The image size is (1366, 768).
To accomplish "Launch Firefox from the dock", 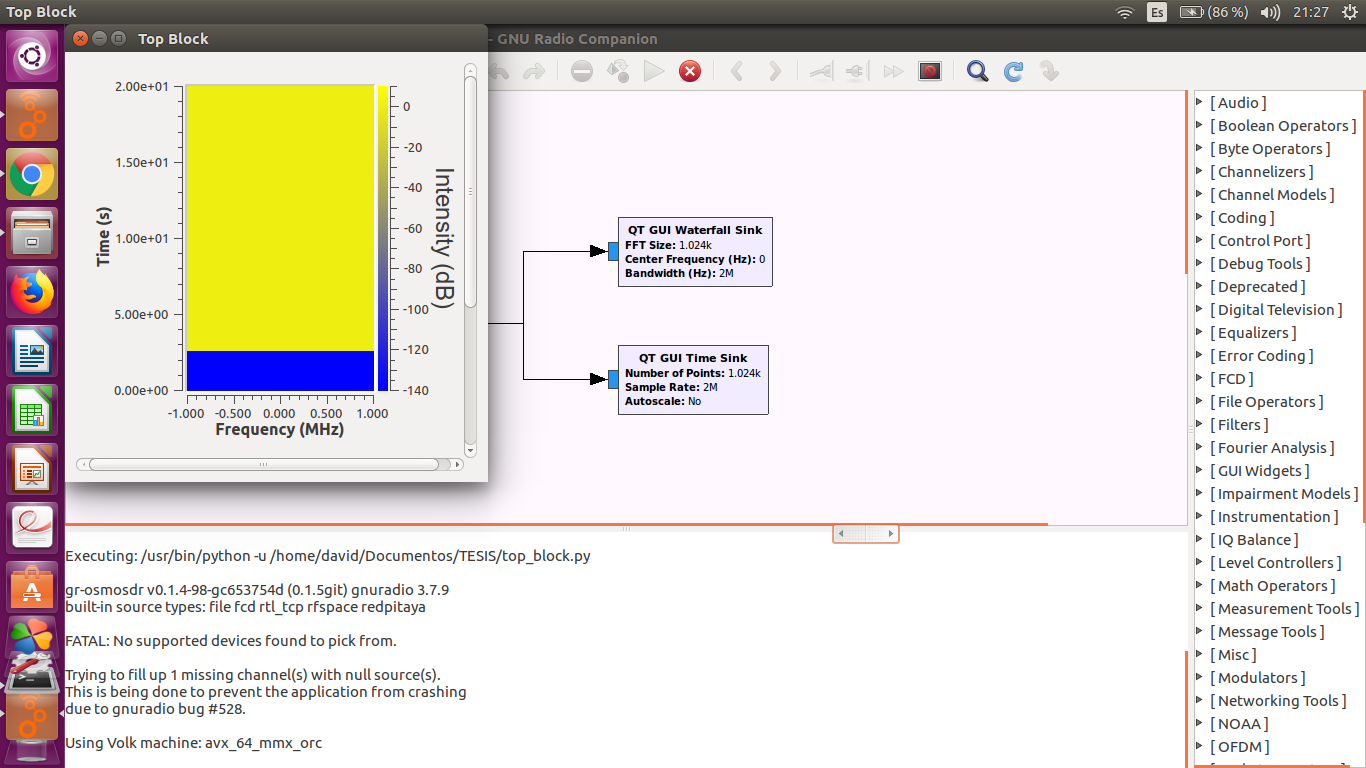I will coord(32,292).
